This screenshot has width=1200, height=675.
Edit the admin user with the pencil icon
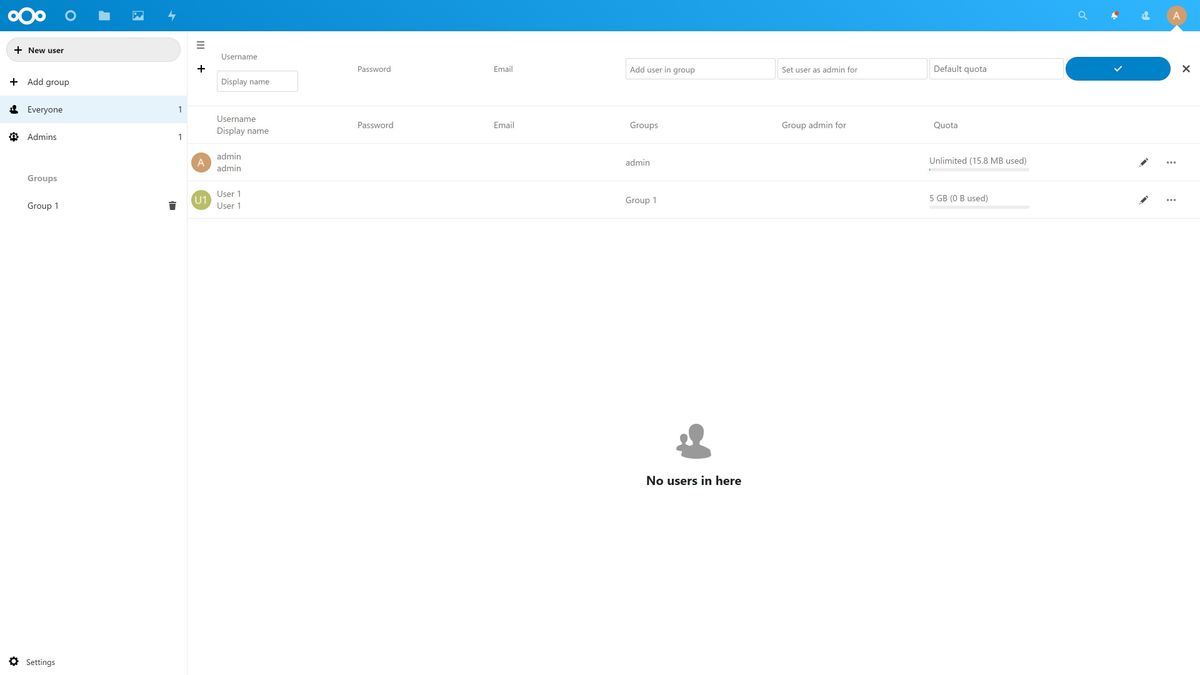coord(1144,161)
